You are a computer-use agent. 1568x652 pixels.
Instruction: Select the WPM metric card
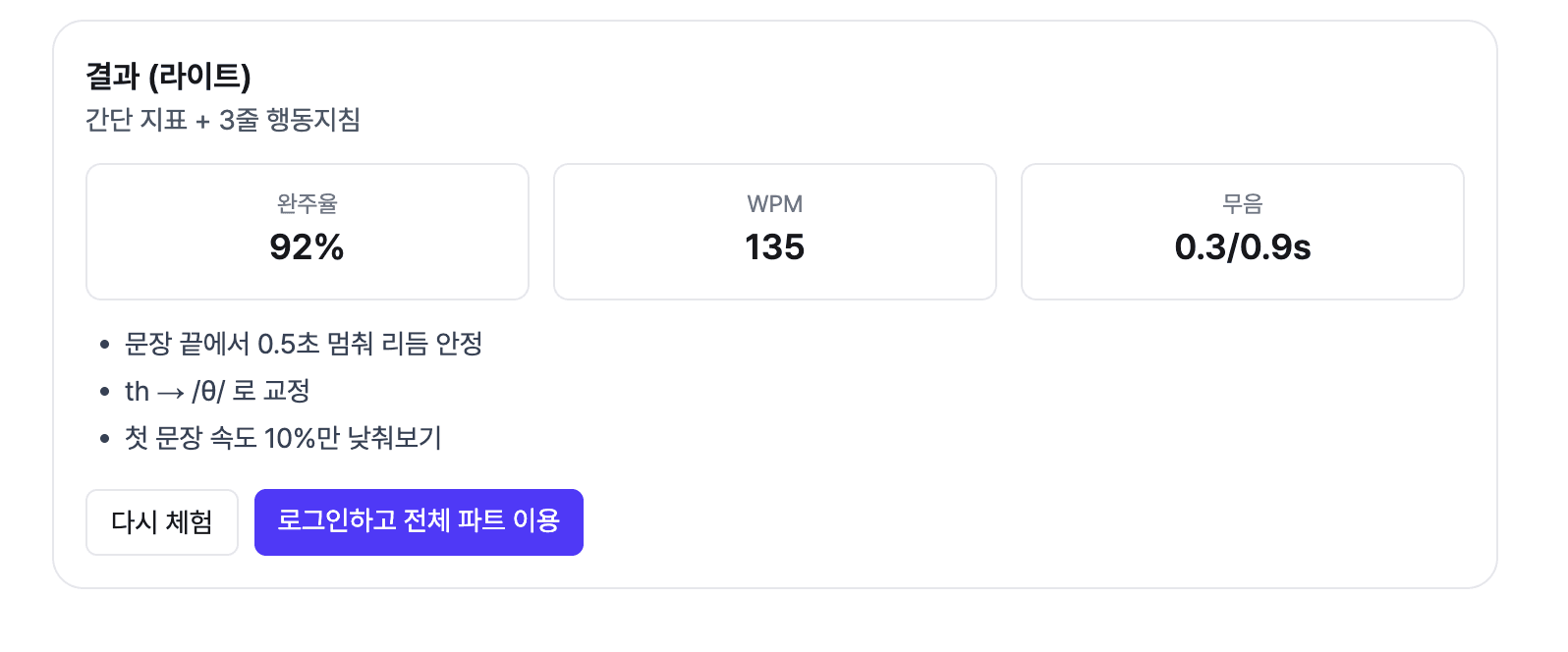(775, 231)
